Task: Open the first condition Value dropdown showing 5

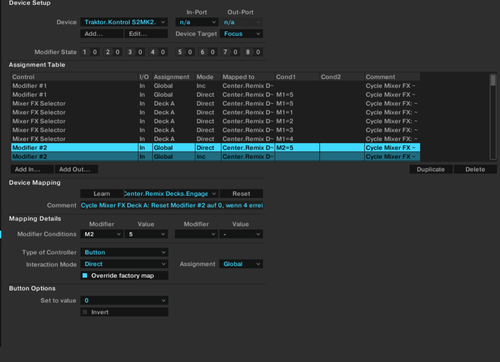Action: [146, 234]
